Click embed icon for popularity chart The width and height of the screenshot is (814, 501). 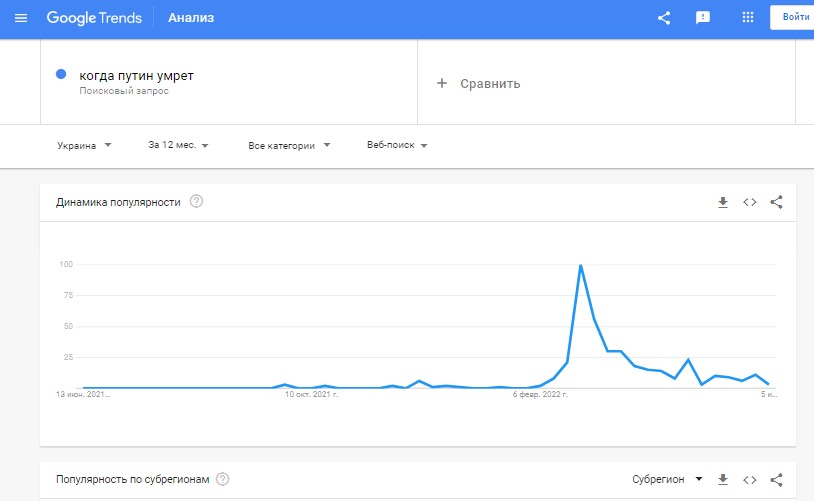[750, 202]
